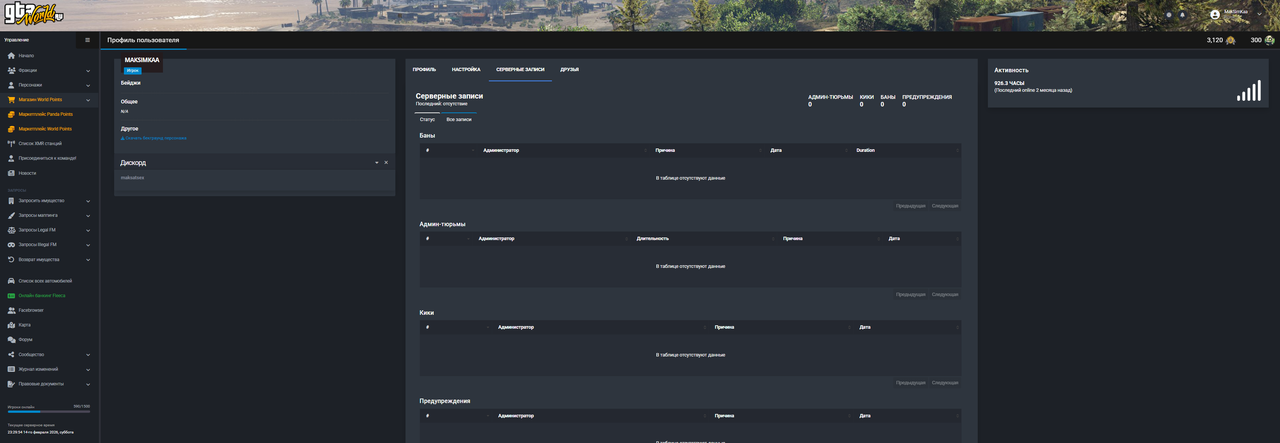Click Запросы Legal FM icon

pos(11,230)
